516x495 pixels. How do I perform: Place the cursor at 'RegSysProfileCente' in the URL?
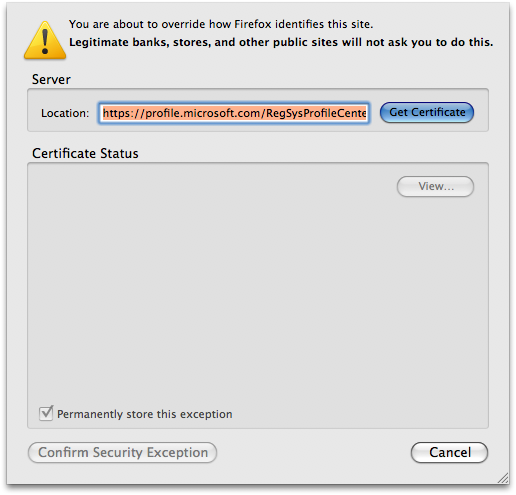tap(316, 113)
